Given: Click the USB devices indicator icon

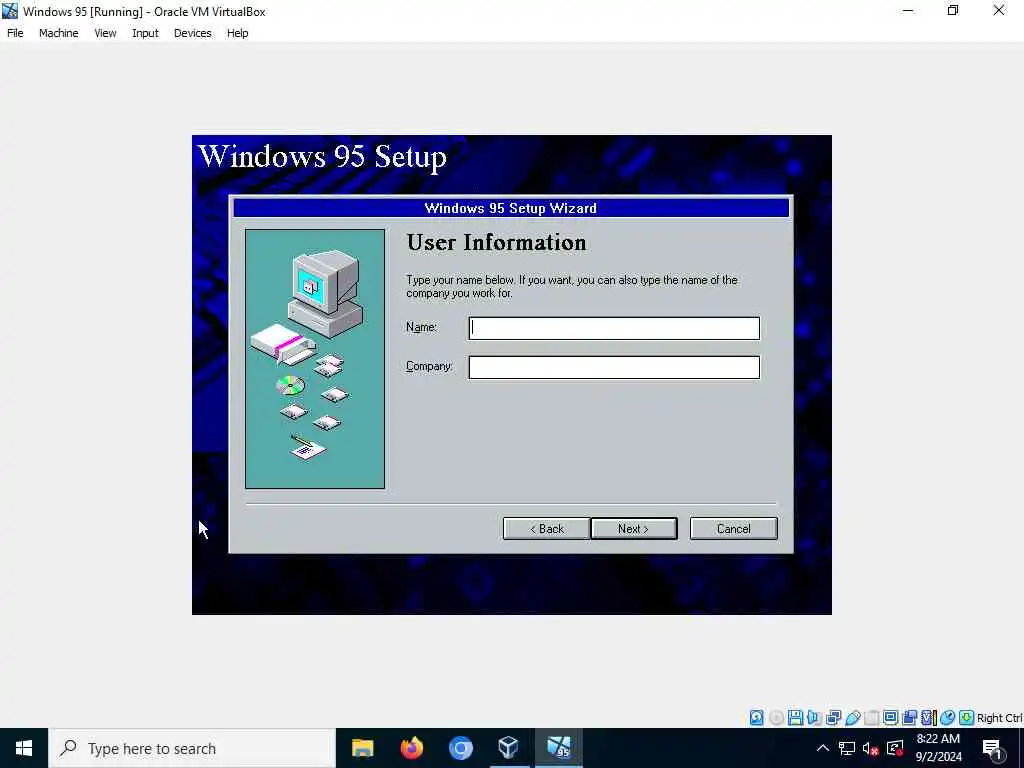Looking at the screenshot, I should pyautogui.click(x=852, y=718).
